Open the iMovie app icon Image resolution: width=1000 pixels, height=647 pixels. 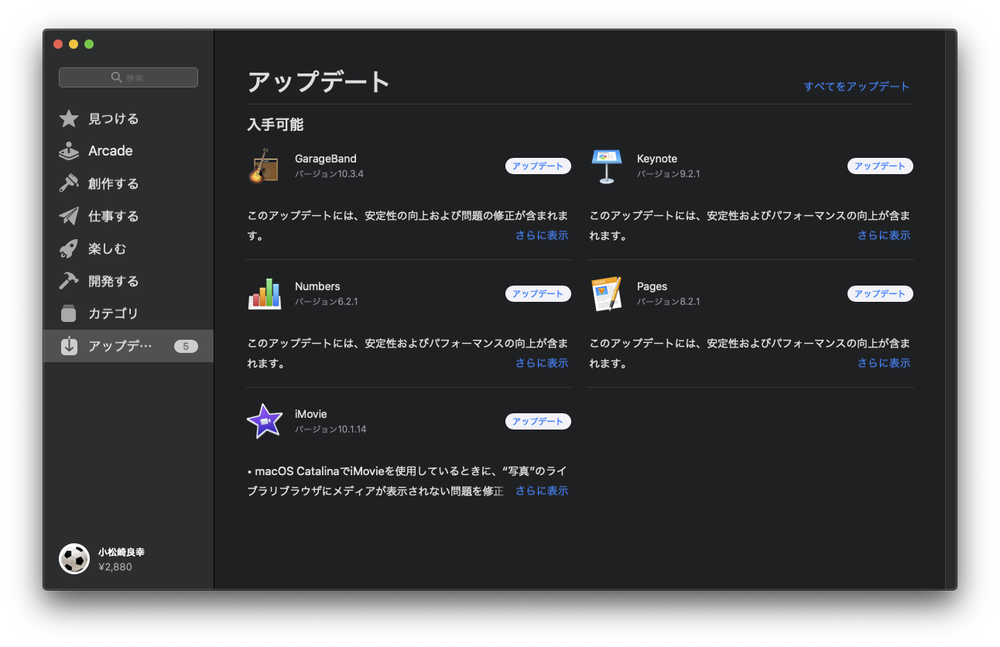[265, 421]
